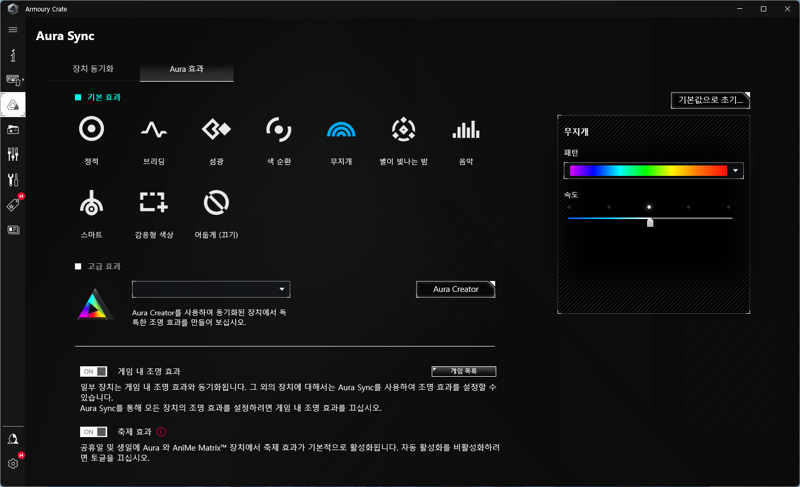This screenshot has width=800, height=487.
Task: Open Scenario Profiles sliders icon in sidebar
Action: pyautogui.click(x=13, y=155)
